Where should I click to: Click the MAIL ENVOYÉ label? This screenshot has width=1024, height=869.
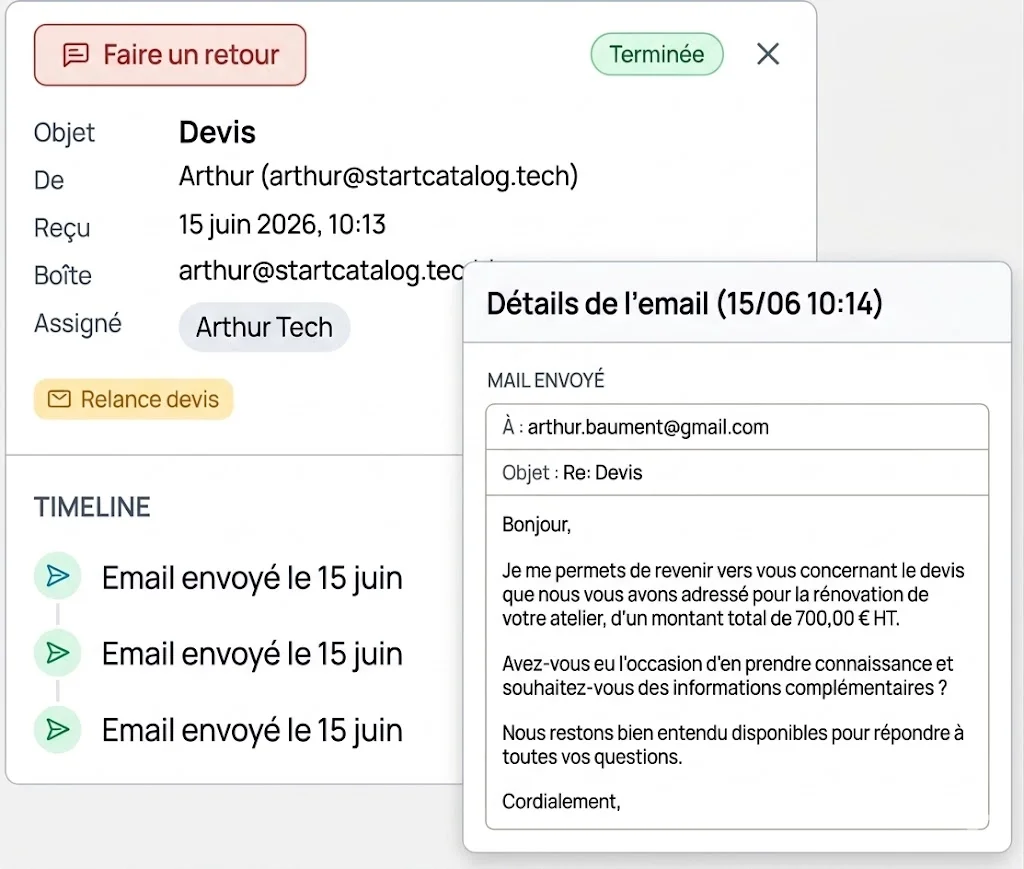tap(546, 380)
